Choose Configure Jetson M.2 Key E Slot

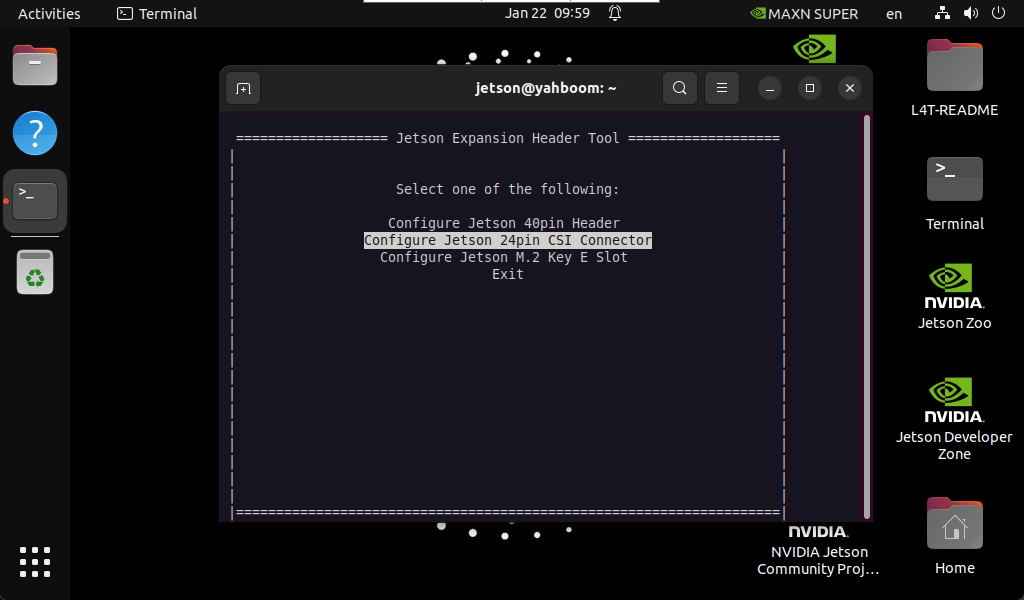click(x=504, y=257)
